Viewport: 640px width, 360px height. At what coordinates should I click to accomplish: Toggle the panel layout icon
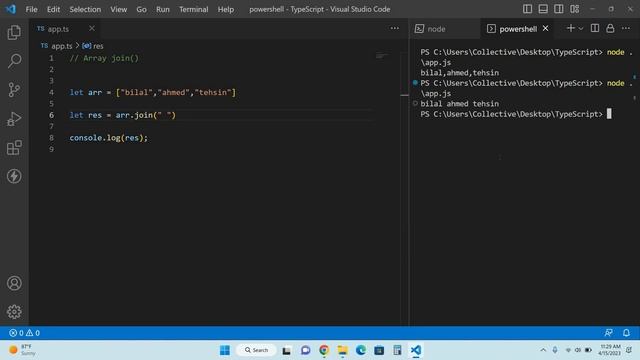pos(543,9)
